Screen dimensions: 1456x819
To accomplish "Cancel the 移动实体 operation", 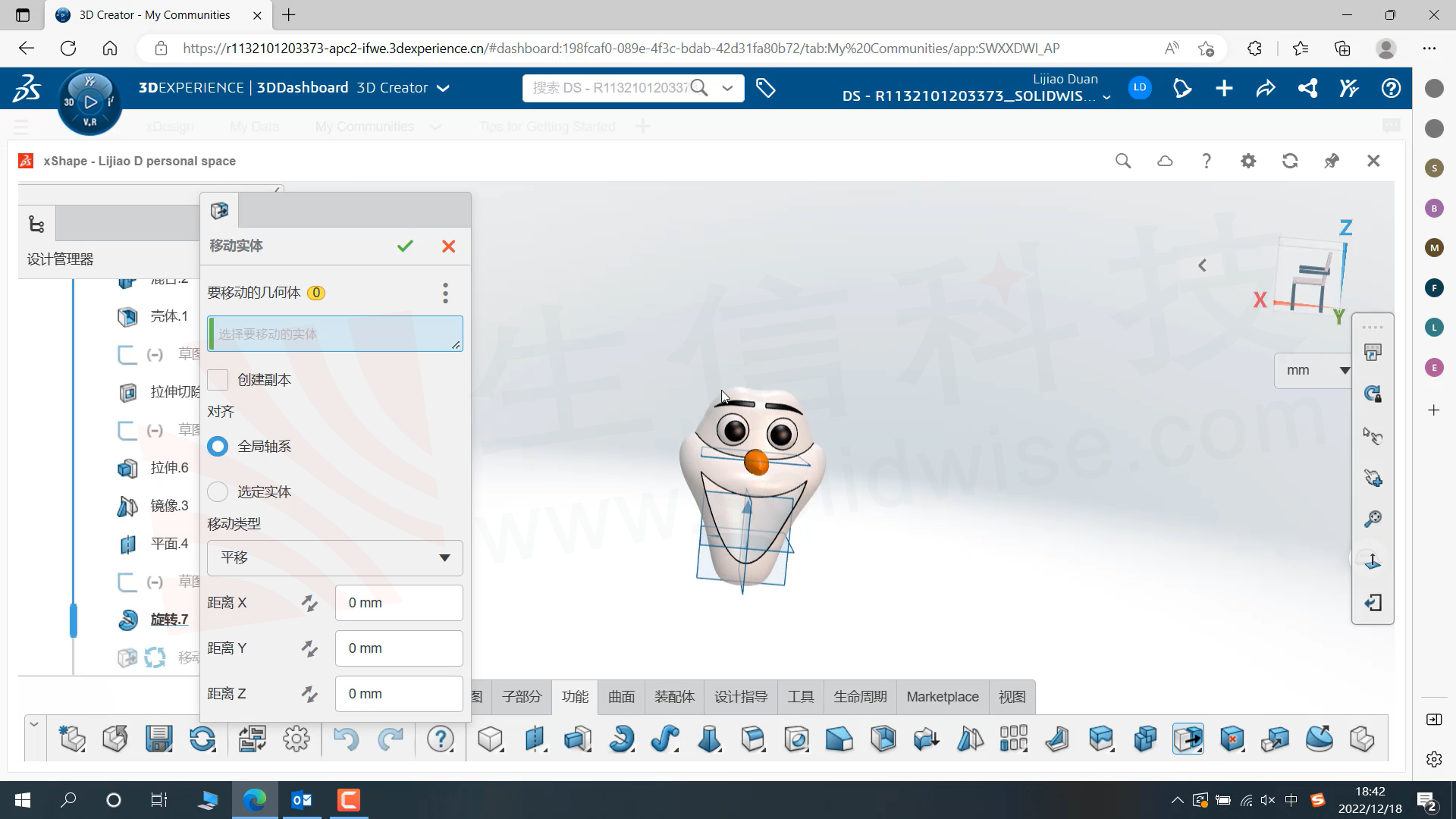I will pos(448,246).
